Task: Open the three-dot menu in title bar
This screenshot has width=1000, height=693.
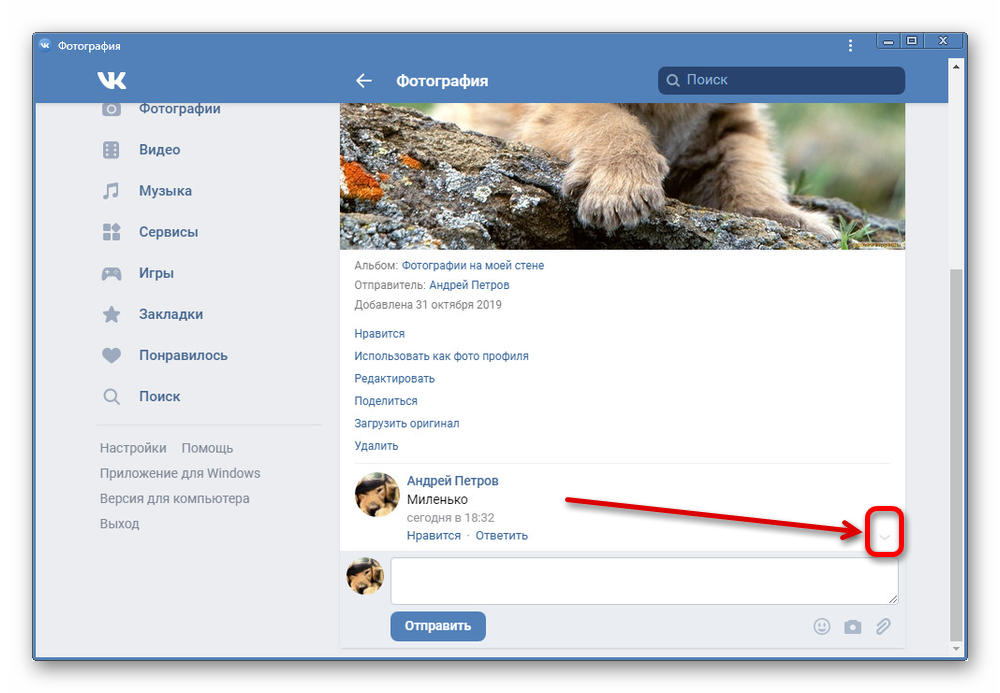Action: (850, 45)
